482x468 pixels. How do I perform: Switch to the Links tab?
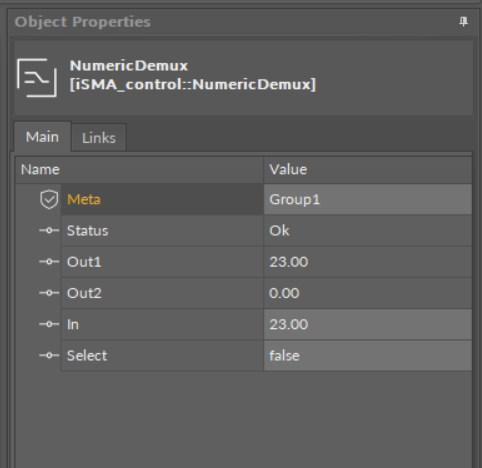pos(99,138)
